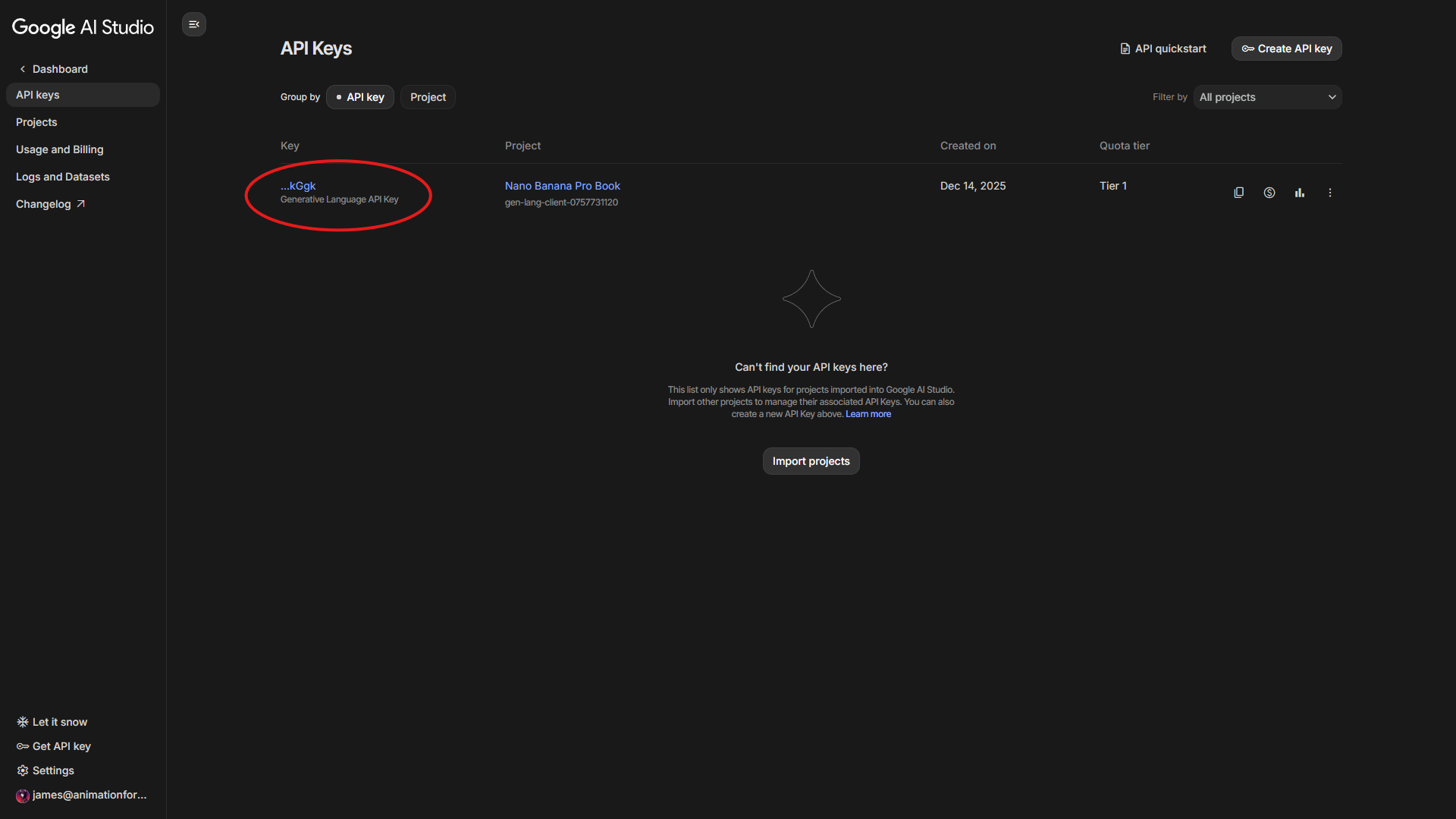Image resolution: width=1456 pixels, height=819 pixels.
Task: Click Import projects button
Action: (x=811, y=461)
